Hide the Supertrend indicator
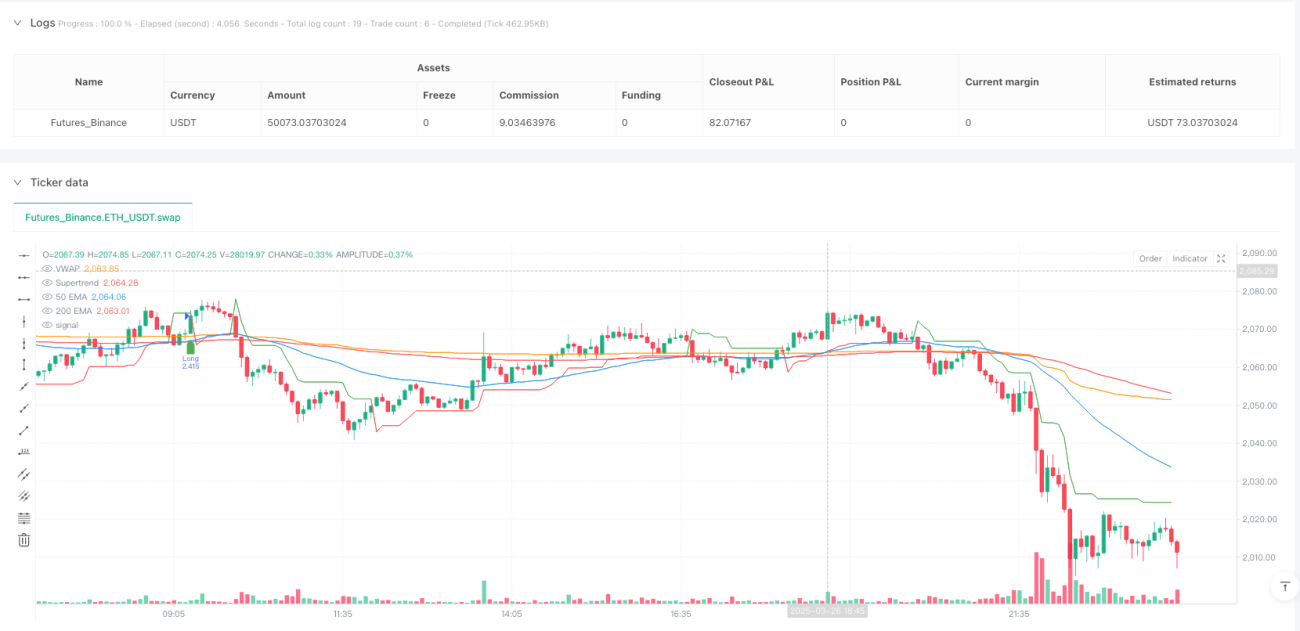Screen dimensions: 1300x631 click(47, 283)
